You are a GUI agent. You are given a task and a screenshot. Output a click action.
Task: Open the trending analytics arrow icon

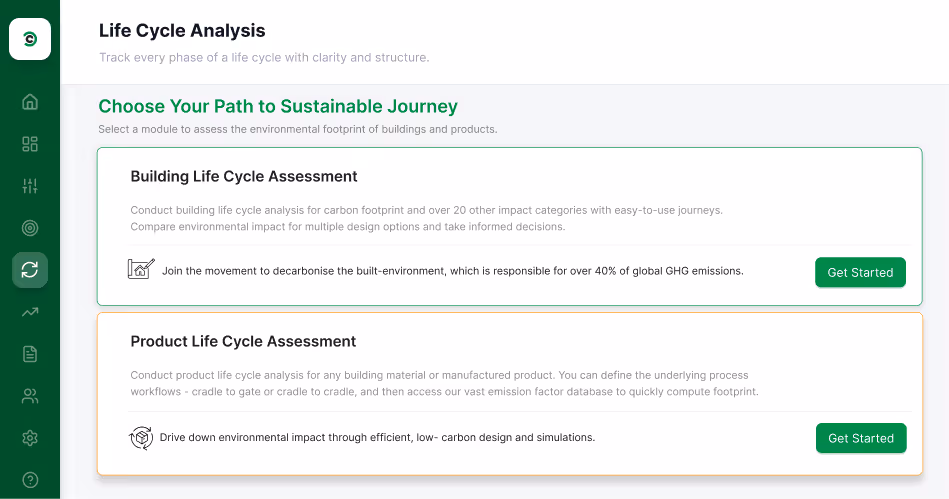pyautogui.click(x=30, y=312)
